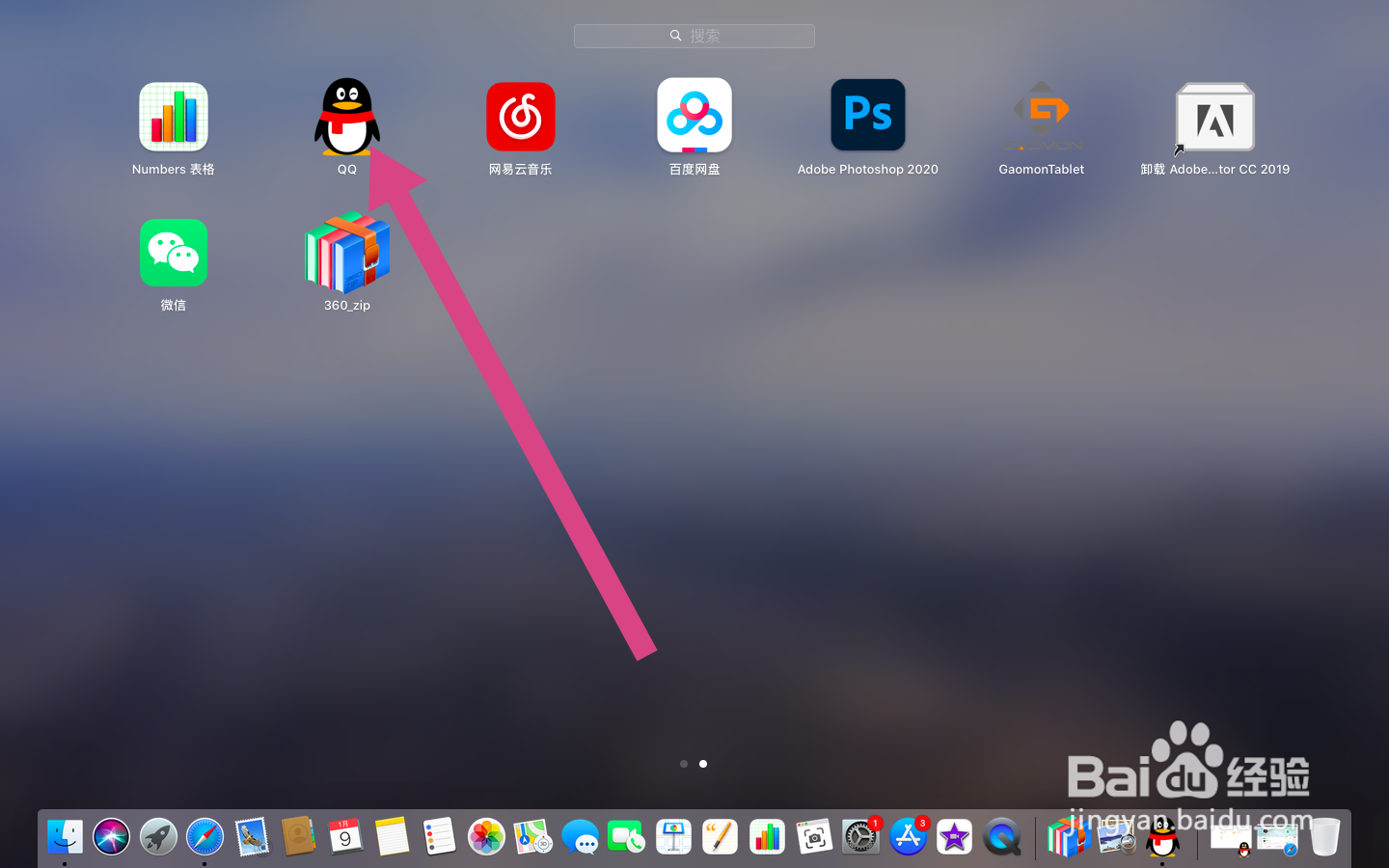Open Messages in the Dock
1389x868 pixels.
coord(580,837)
